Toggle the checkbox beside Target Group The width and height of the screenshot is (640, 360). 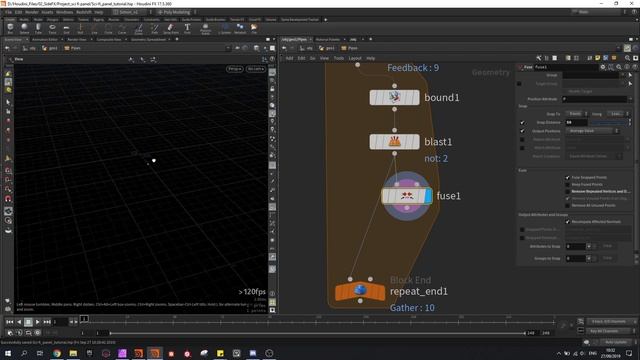click(x=519, y=84)
